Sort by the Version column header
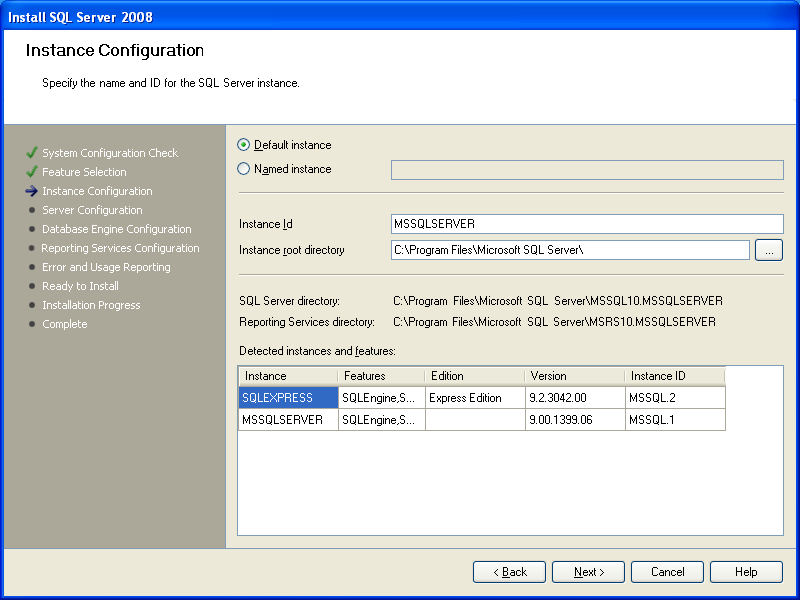Viewport: 800px width, 600px height. coord(575,376)
